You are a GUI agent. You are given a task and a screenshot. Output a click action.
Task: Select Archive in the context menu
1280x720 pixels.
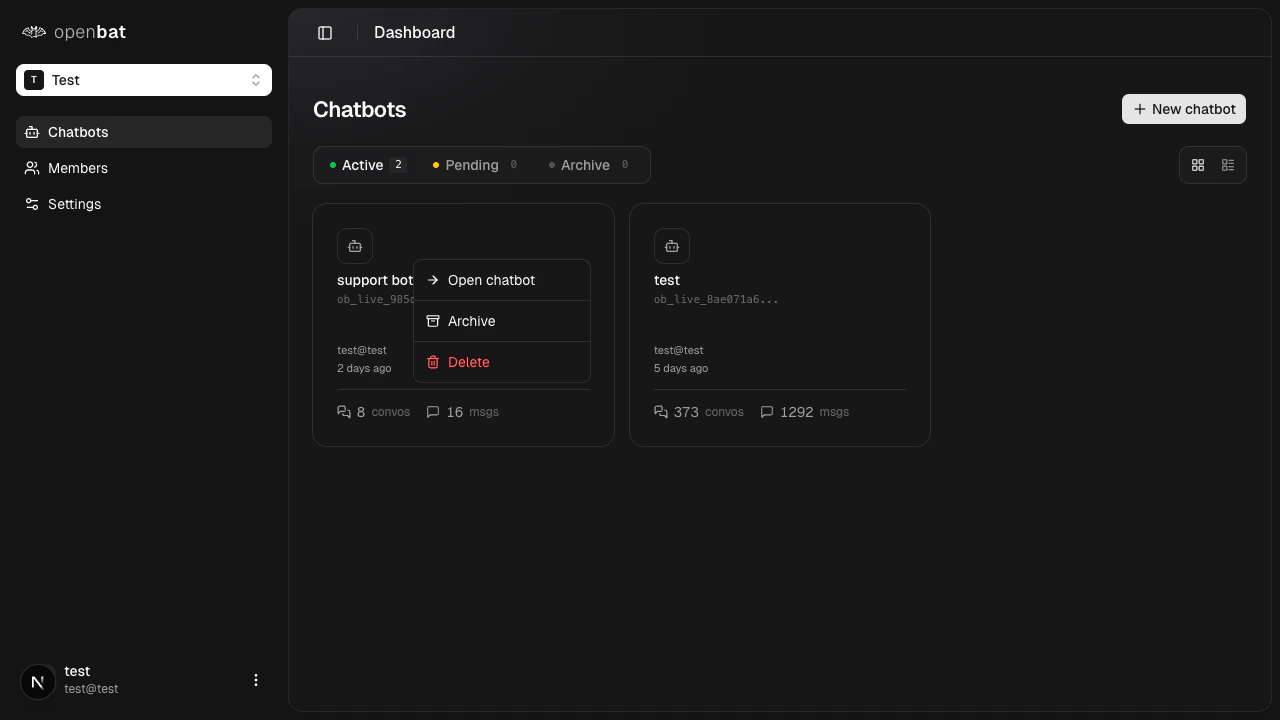pos(471,321)
